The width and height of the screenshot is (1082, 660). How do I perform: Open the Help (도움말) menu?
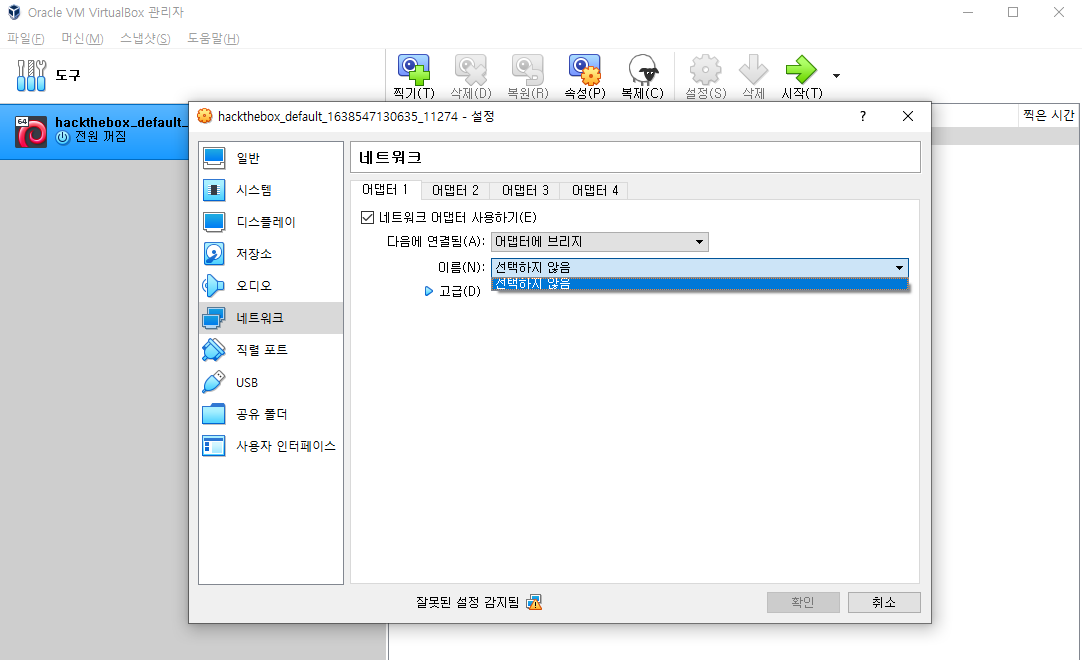(x=213, y=39)
